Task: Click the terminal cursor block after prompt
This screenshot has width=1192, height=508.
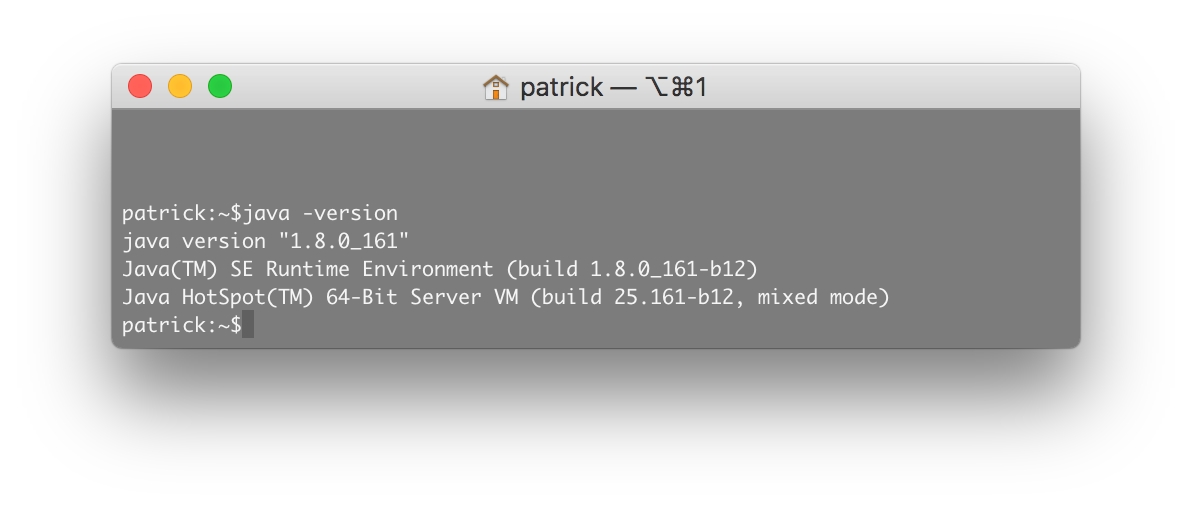Action: [248, 325]
